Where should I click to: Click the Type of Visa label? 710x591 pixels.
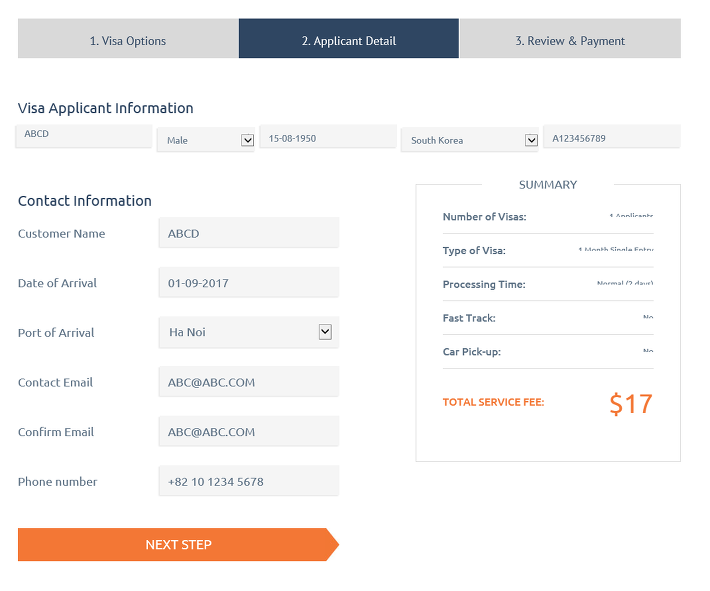(x=474, y=250)
